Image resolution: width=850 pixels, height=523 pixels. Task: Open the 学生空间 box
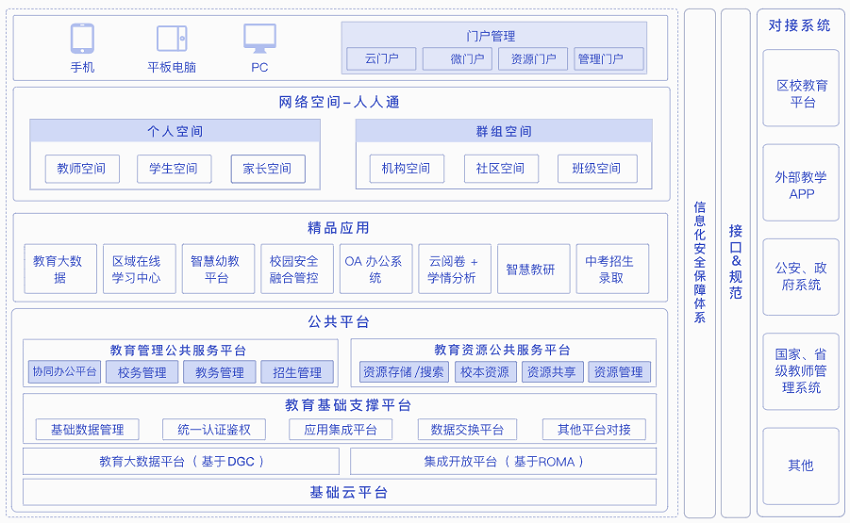[x=174, y=169]
